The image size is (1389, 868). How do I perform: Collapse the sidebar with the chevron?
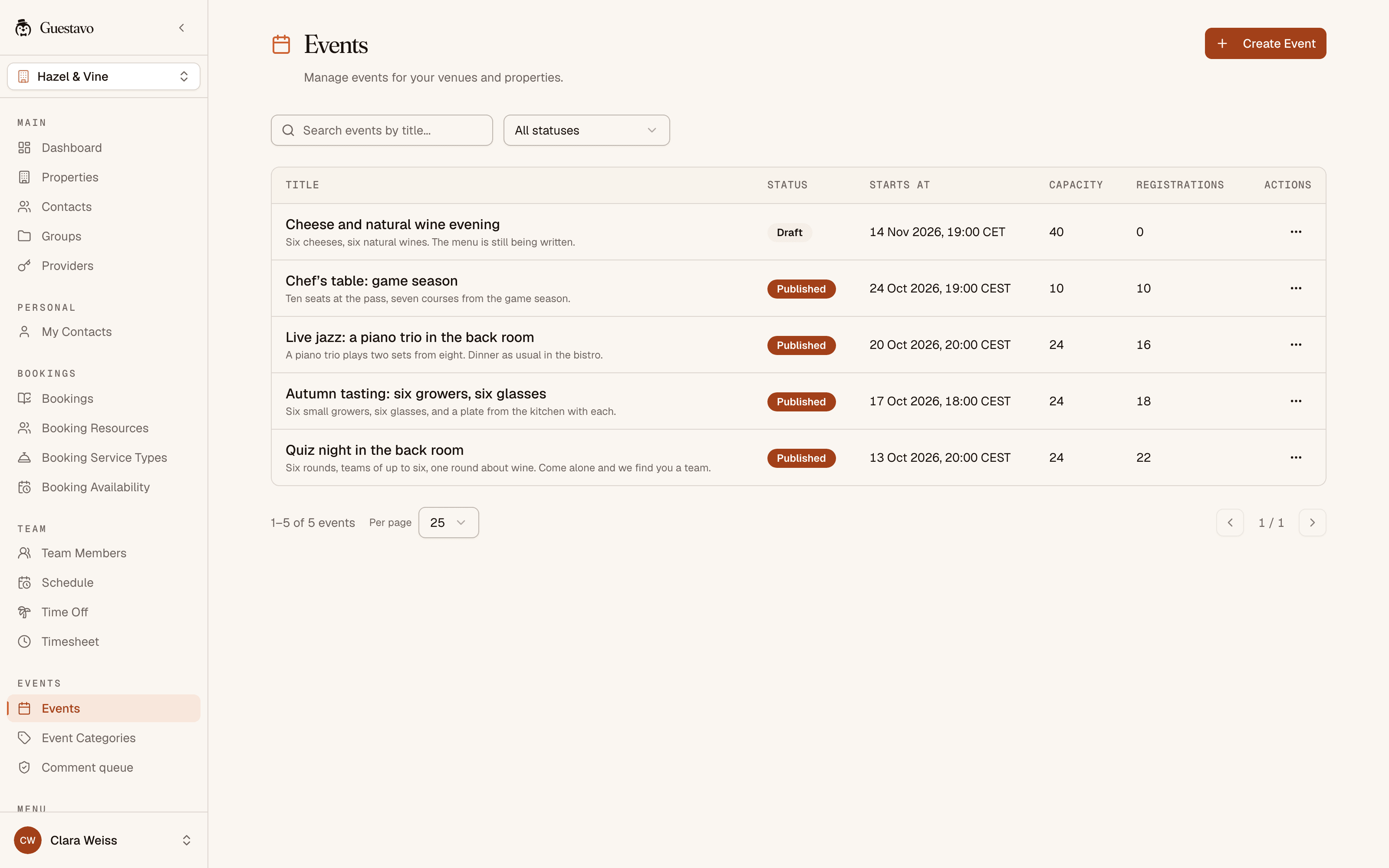point(181,27)
